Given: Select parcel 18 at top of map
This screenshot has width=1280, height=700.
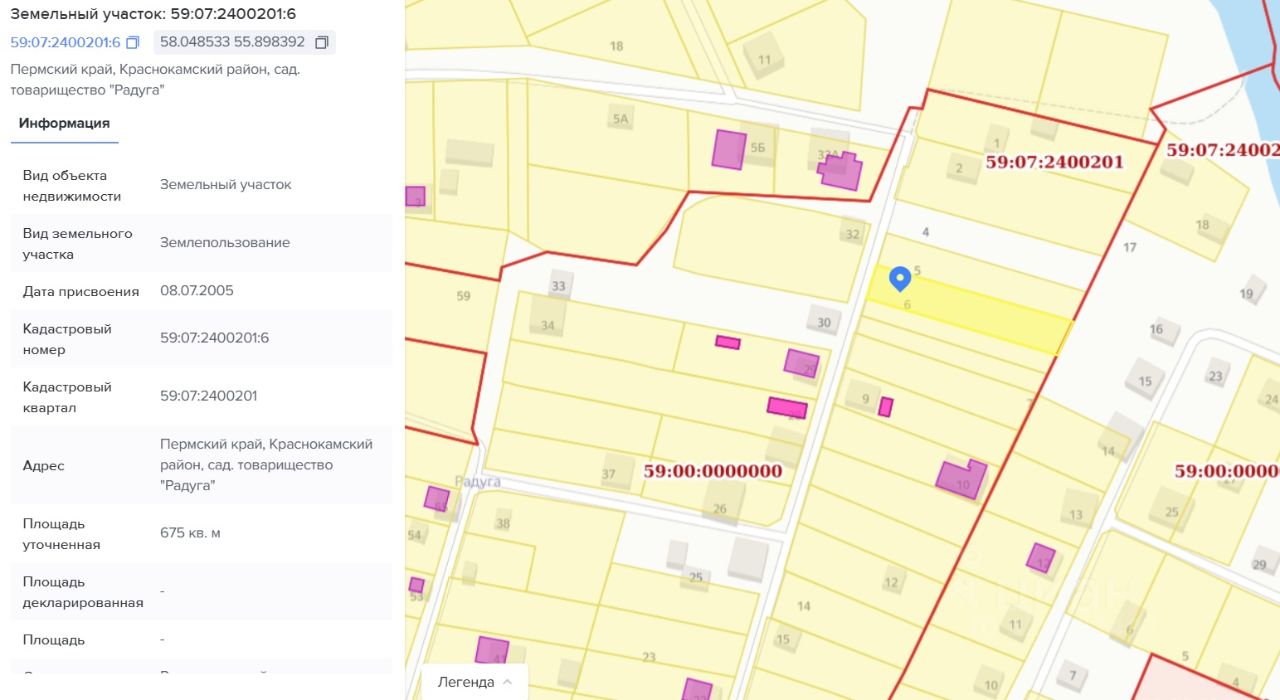Looking at the screenshot, I should [617, 46].
